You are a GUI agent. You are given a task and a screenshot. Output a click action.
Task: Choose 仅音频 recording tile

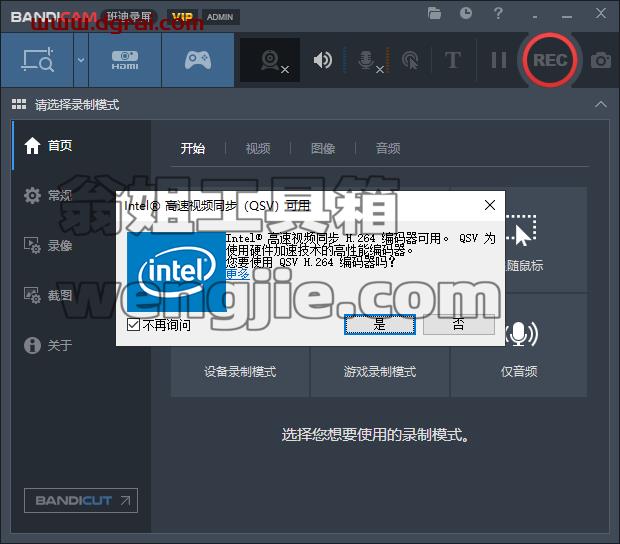tap(519, 371)
